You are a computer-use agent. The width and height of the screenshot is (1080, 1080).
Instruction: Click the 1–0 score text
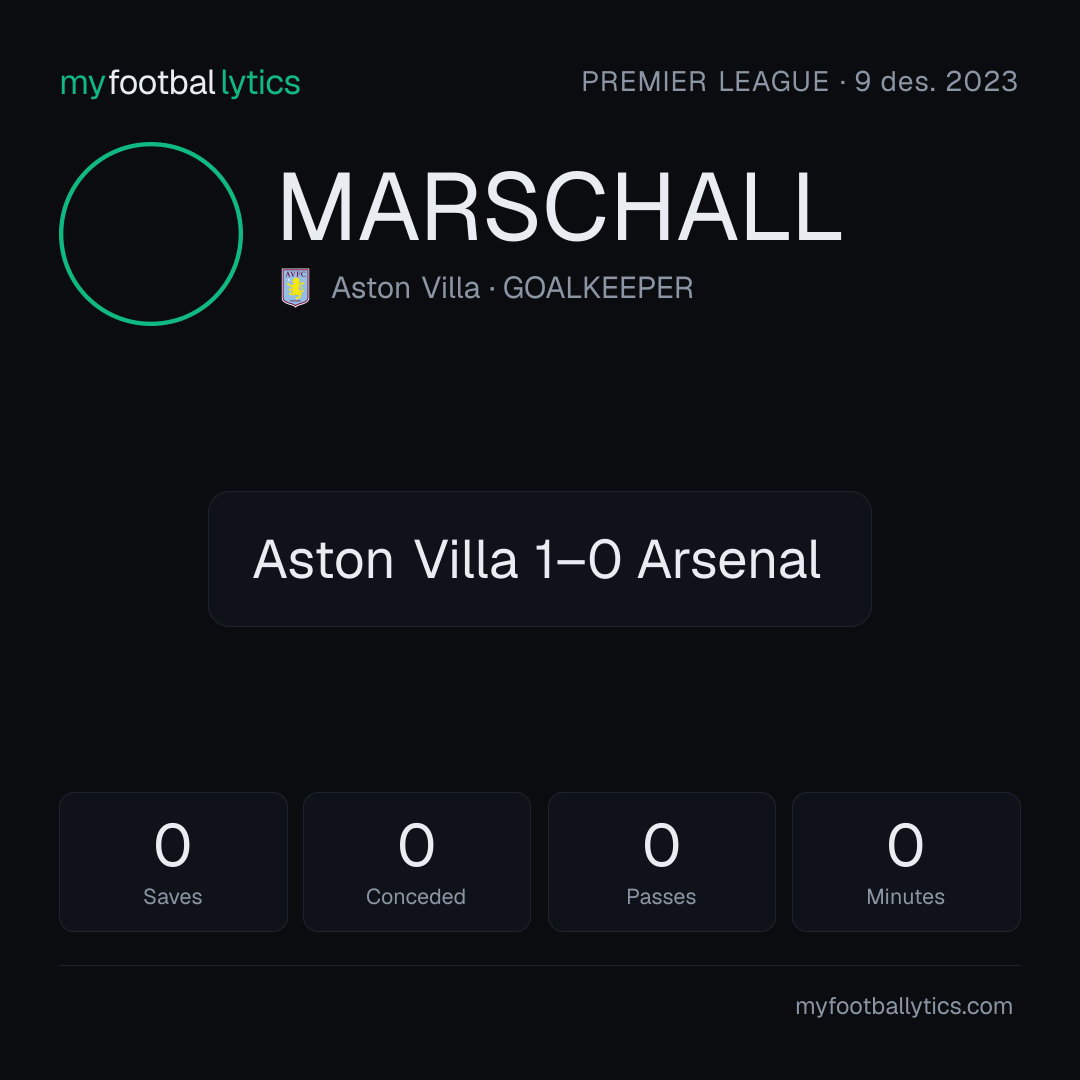point(578,559)
